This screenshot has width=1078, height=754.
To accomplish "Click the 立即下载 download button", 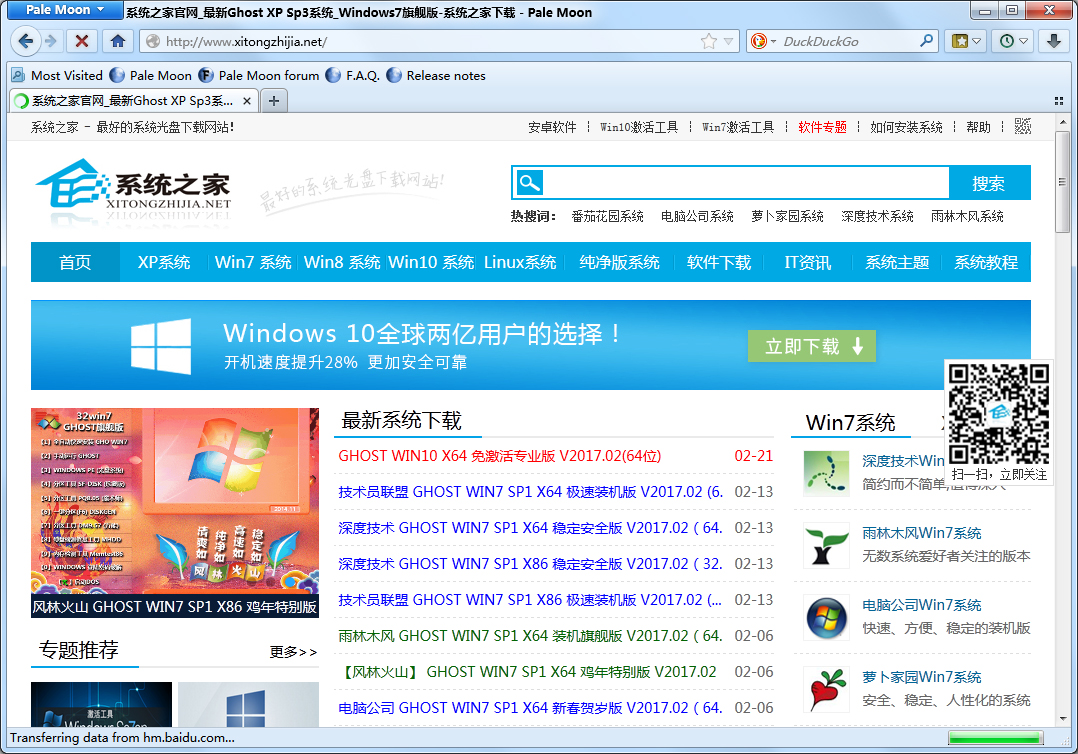I will click(812, 345).
